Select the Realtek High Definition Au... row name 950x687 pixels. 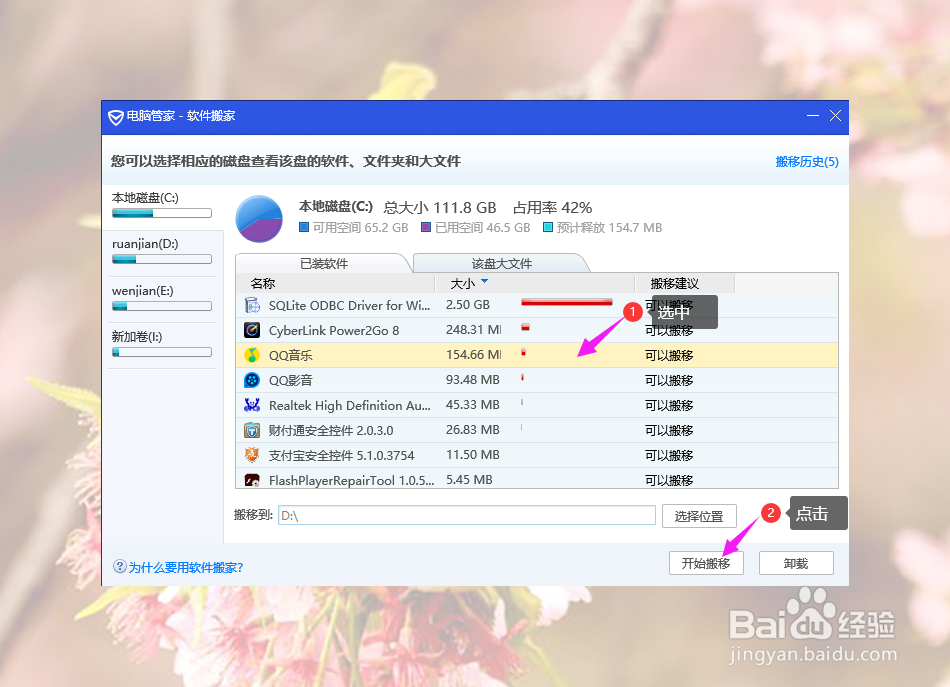(x=350, y=405)
